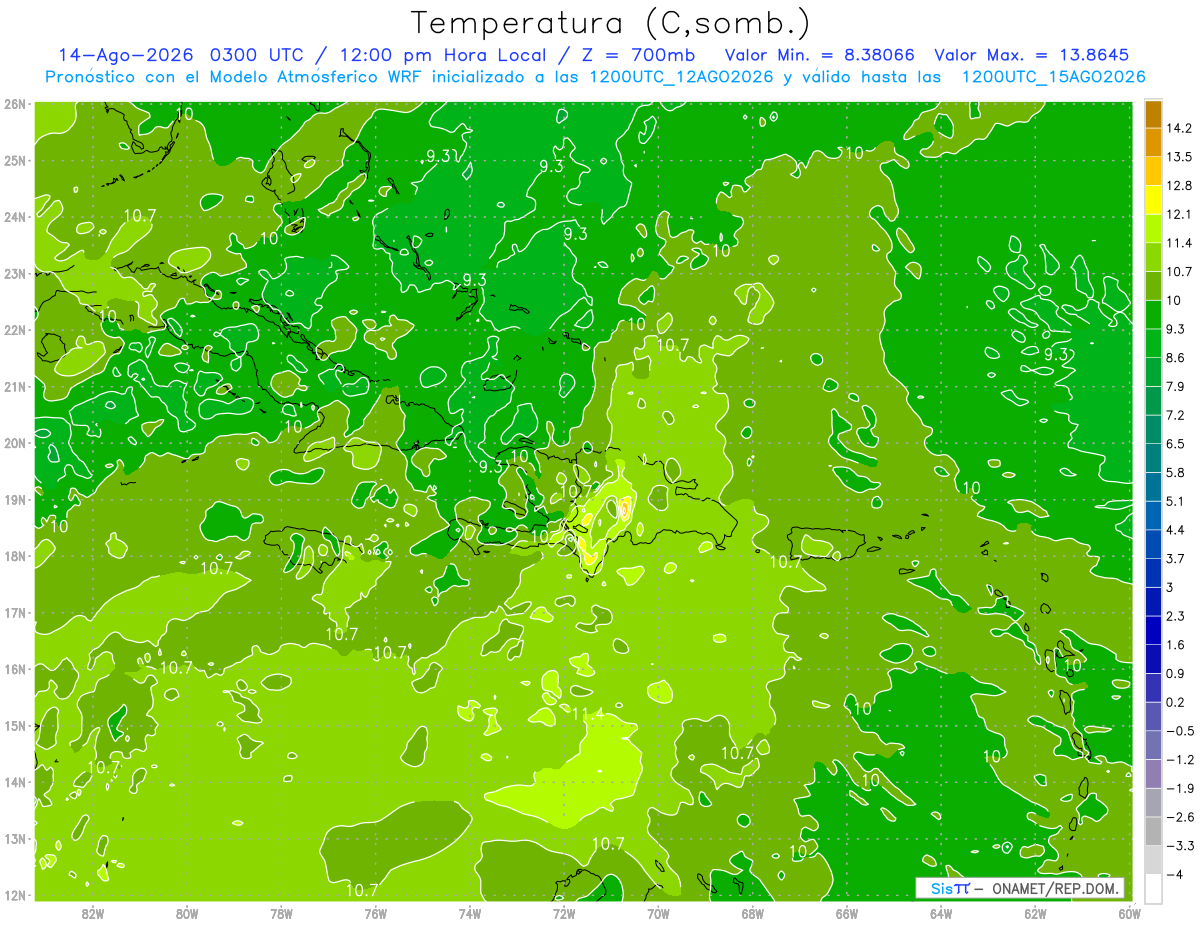Pick the yellow legend swatch between 12.1 and 12.8
Screen dimensions: 1200x927
1153,200
